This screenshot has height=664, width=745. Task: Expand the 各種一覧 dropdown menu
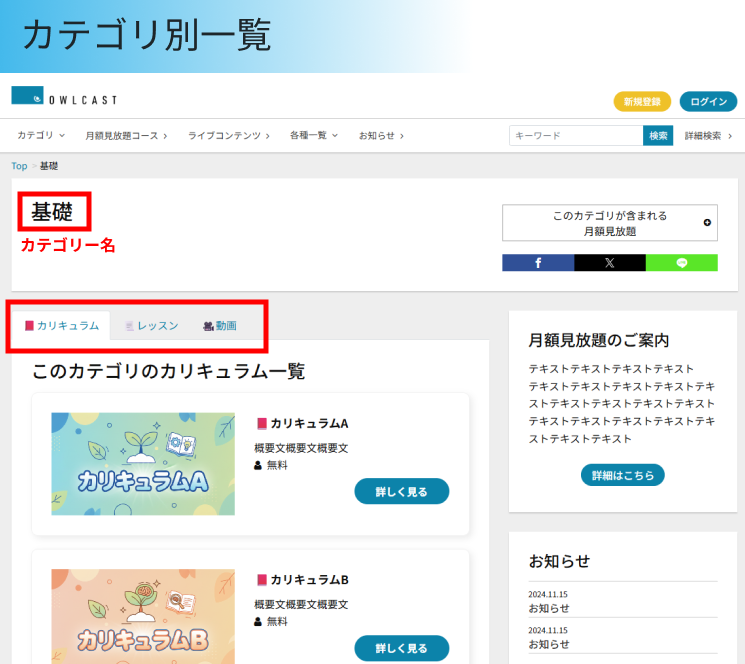click(314, 135)
